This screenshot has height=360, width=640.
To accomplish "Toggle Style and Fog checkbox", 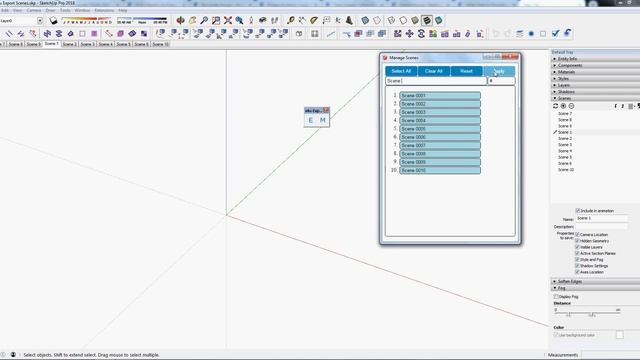I will (x=578, y=260).
